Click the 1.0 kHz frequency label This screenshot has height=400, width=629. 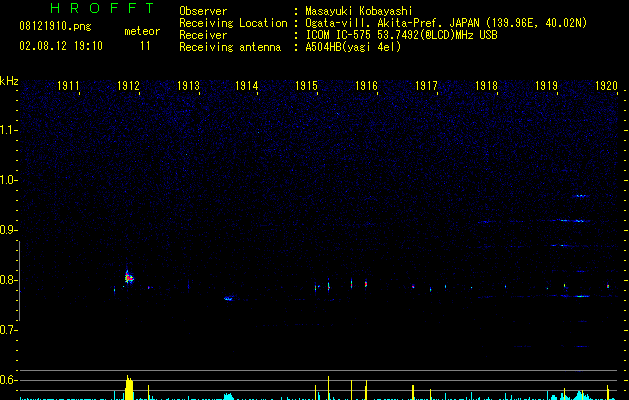[x=8, y=180]
